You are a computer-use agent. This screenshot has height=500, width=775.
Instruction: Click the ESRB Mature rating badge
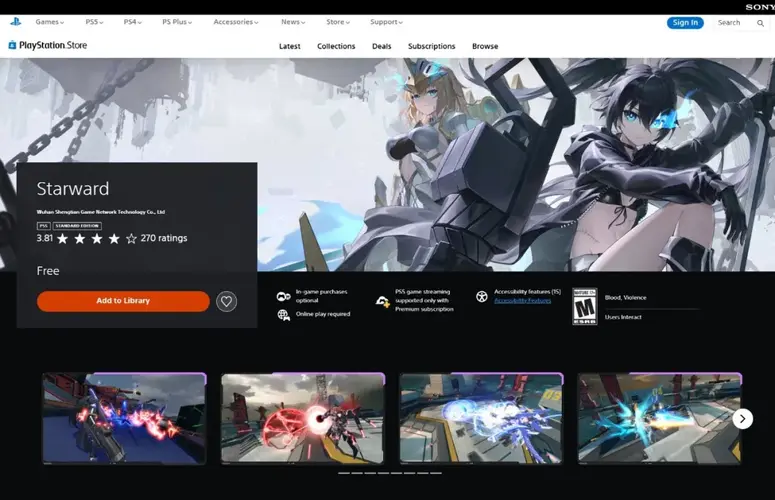(585, 306)
